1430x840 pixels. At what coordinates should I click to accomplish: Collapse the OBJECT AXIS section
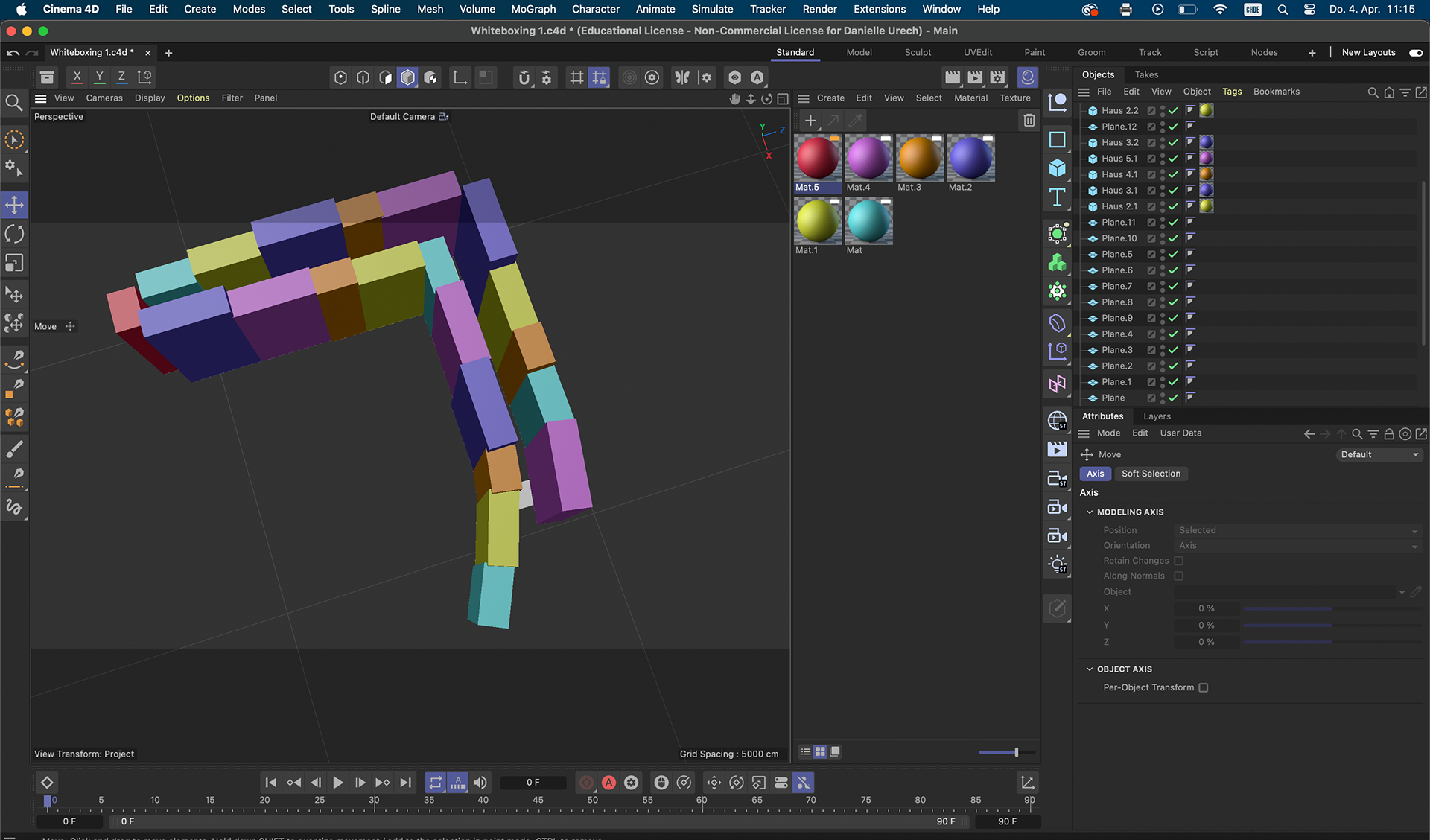click(x=1090, y=669)
